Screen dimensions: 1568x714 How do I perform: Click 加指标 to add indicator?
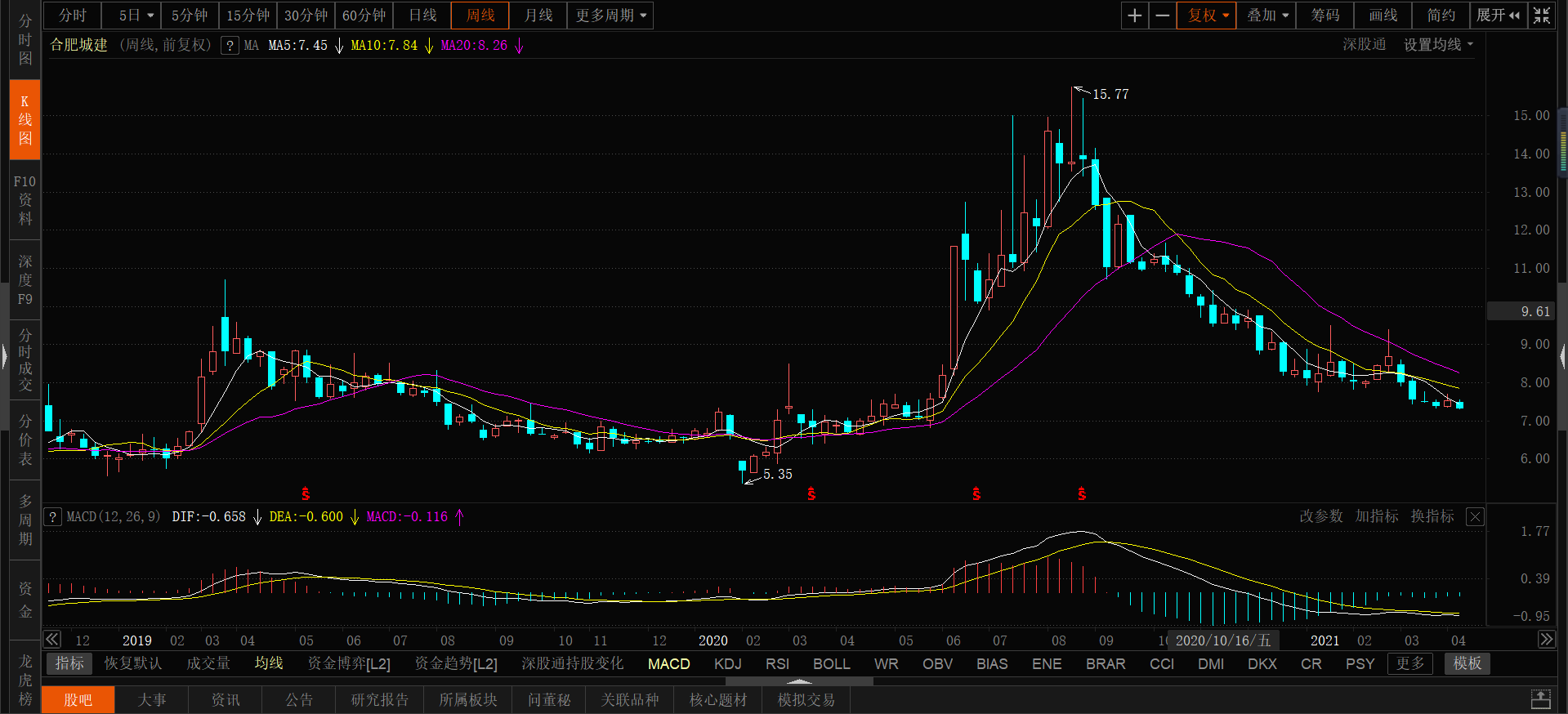coord(1377,516)
